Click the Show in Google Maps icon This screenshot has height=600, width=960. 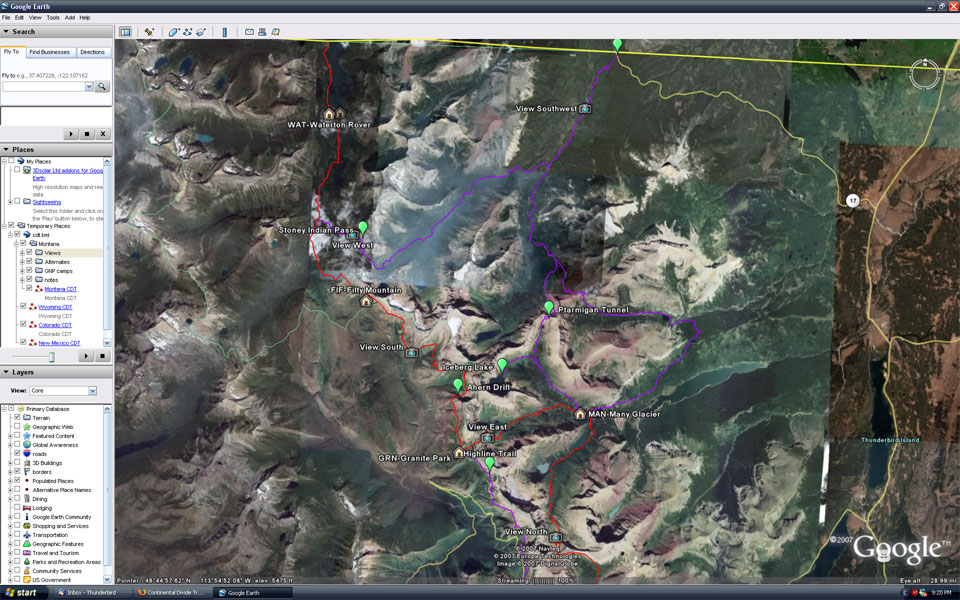click(276, 32)
